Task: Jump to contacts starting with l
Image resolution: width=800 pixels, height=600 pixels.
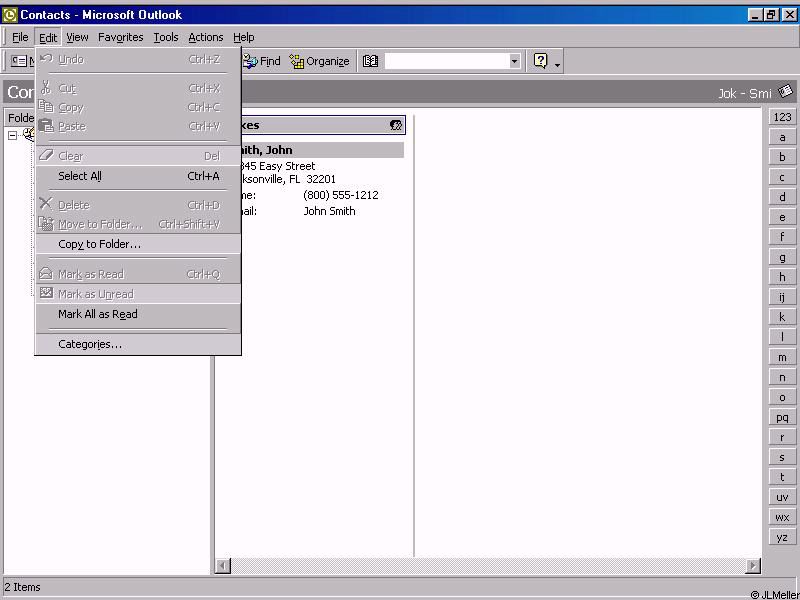Action: click(782, 337)
